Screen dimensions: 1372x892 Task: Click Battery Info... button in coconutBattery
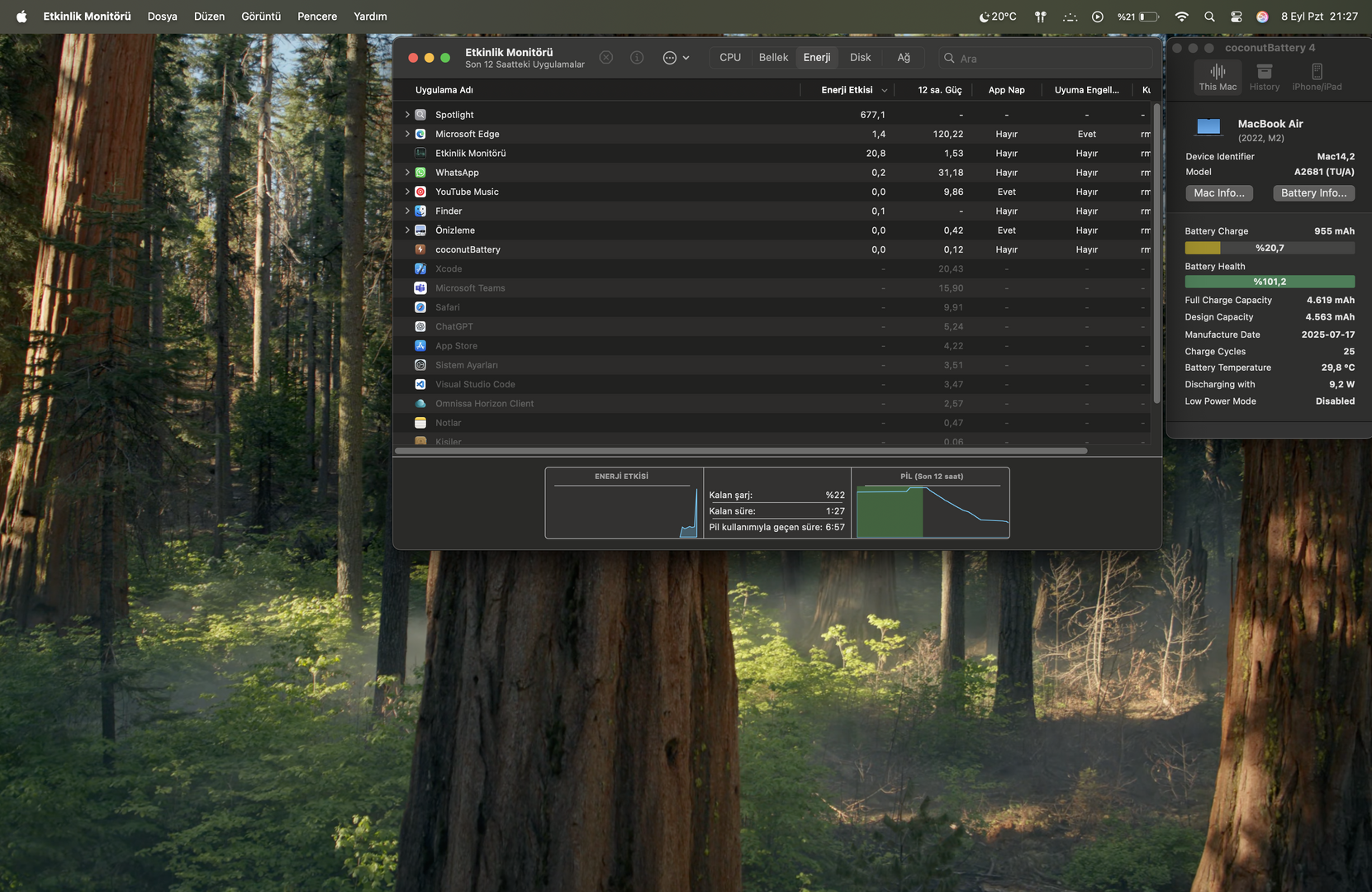tap(1313, 193)
